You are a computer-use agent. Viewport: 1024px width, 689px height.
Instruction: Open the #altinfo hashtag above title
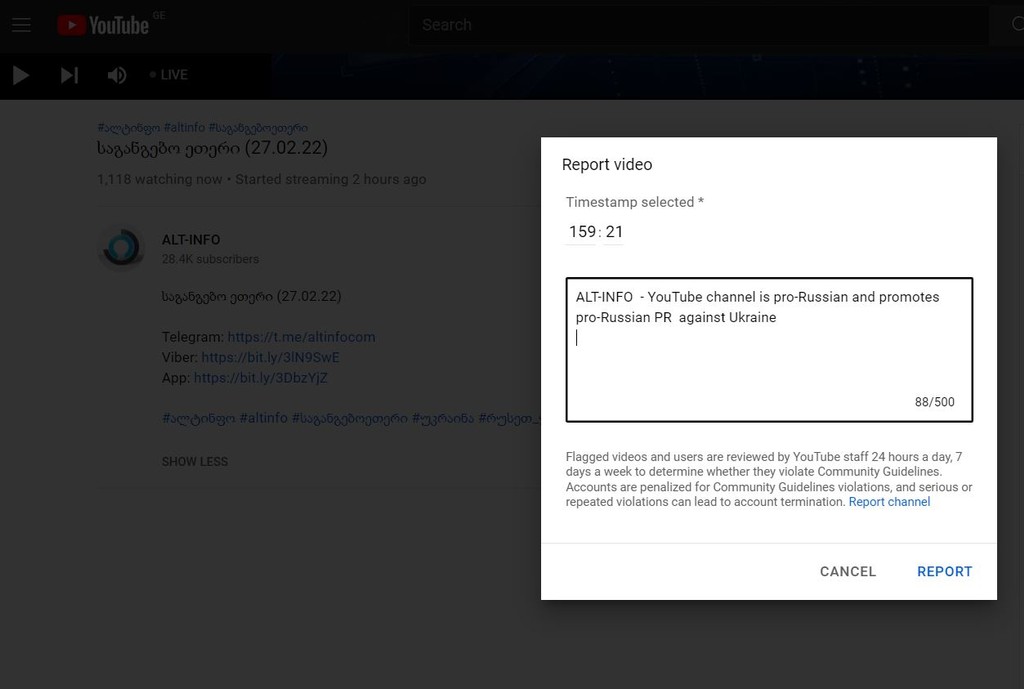pos(184,127)
